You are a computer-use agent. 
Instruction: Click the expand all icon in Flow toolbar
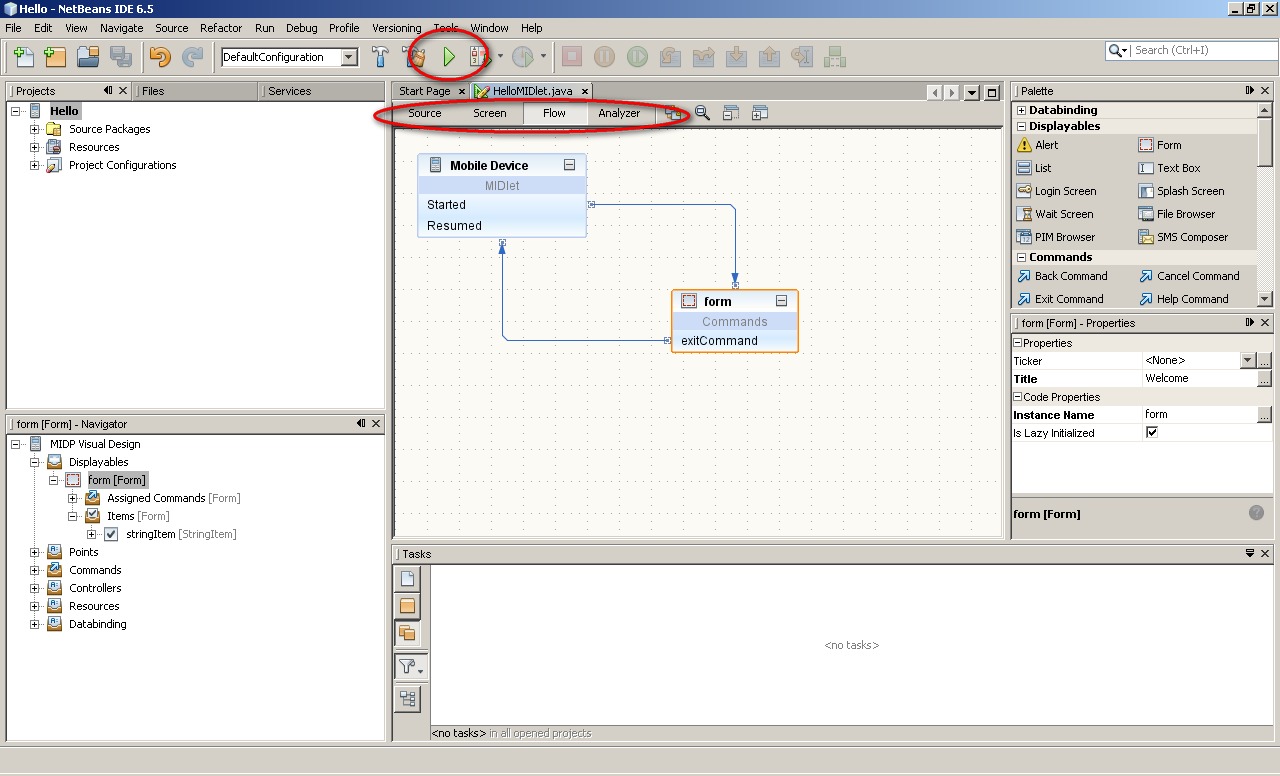(x=760, y=113)
